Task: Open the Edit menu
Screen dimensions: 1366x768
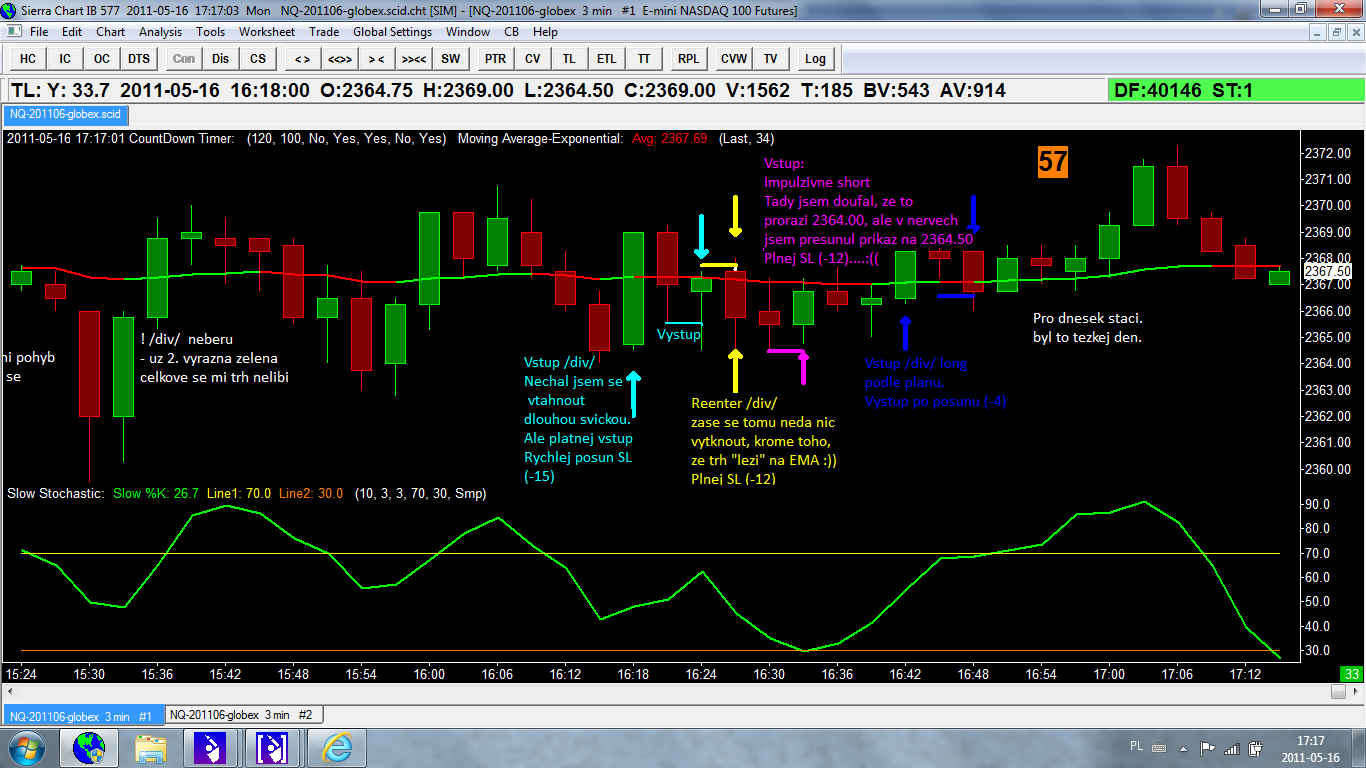Action: tap(72, 32)
